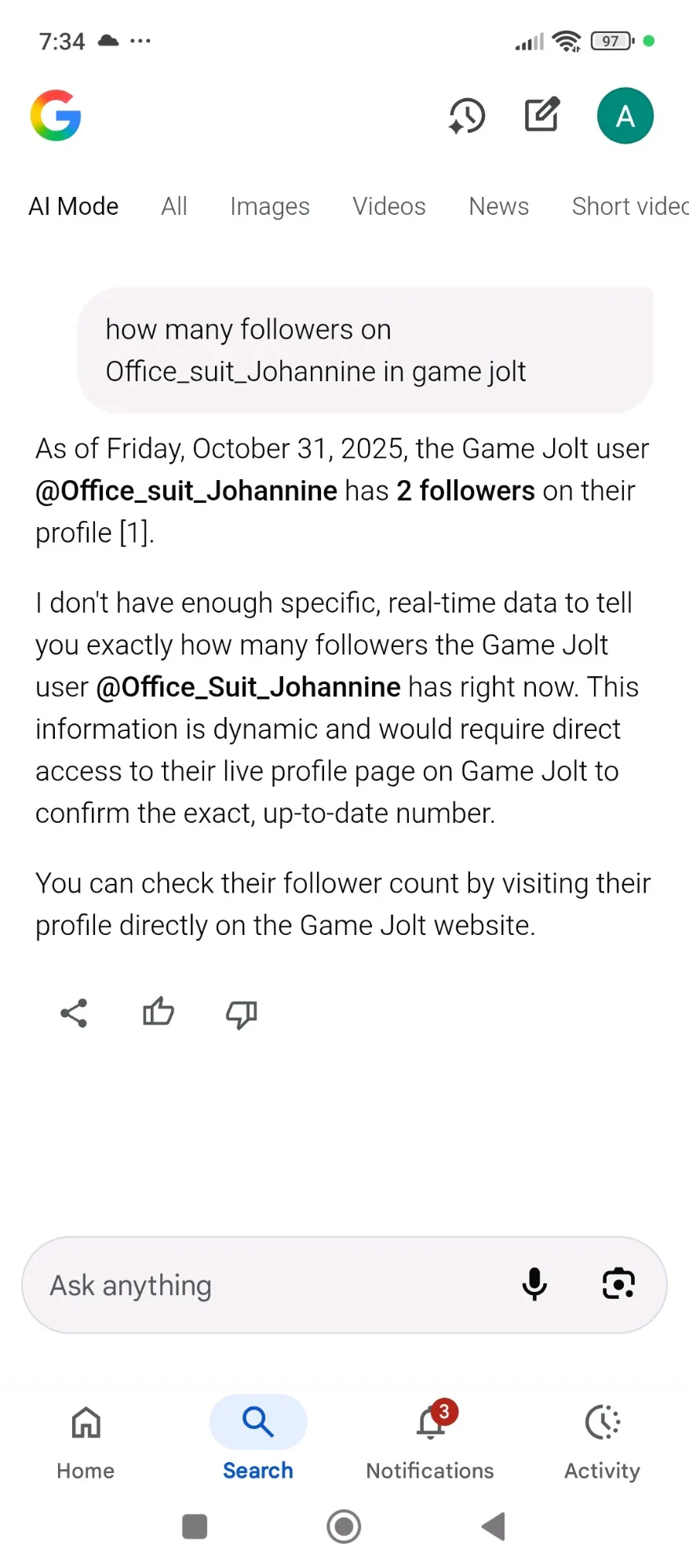Share the AI response

pyautogui.click(x=74, y=1013)
